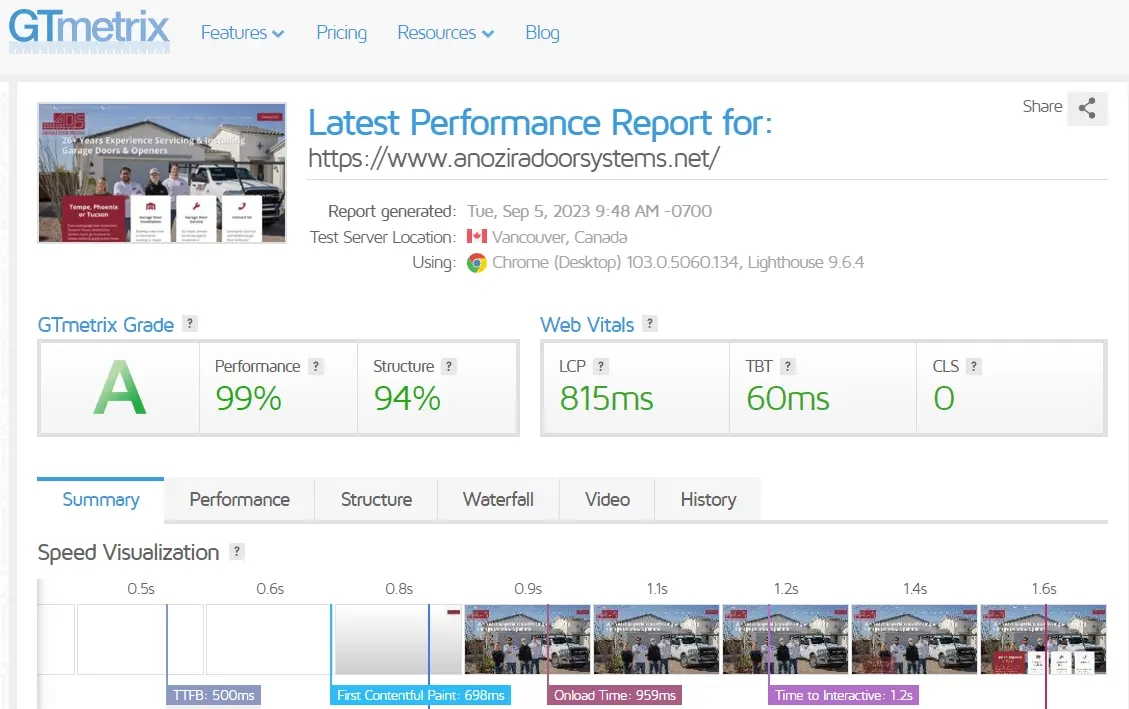Click the Speed Visualization heading
The image size is (1129, 709).
pos(128,553)
